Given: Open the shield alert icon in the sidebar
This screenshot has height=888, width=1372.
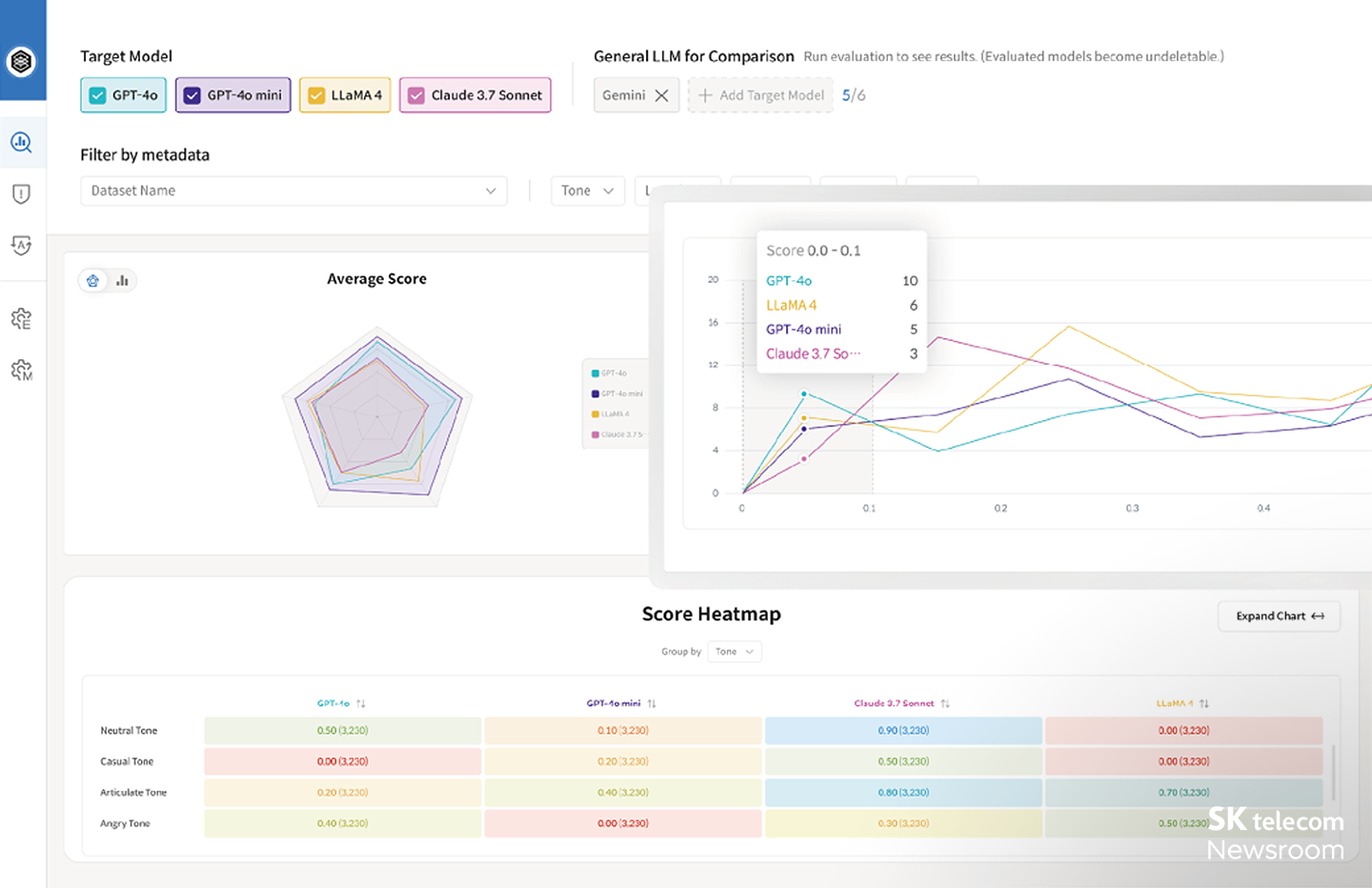Looking at the screenshot, I should point(22,193).
